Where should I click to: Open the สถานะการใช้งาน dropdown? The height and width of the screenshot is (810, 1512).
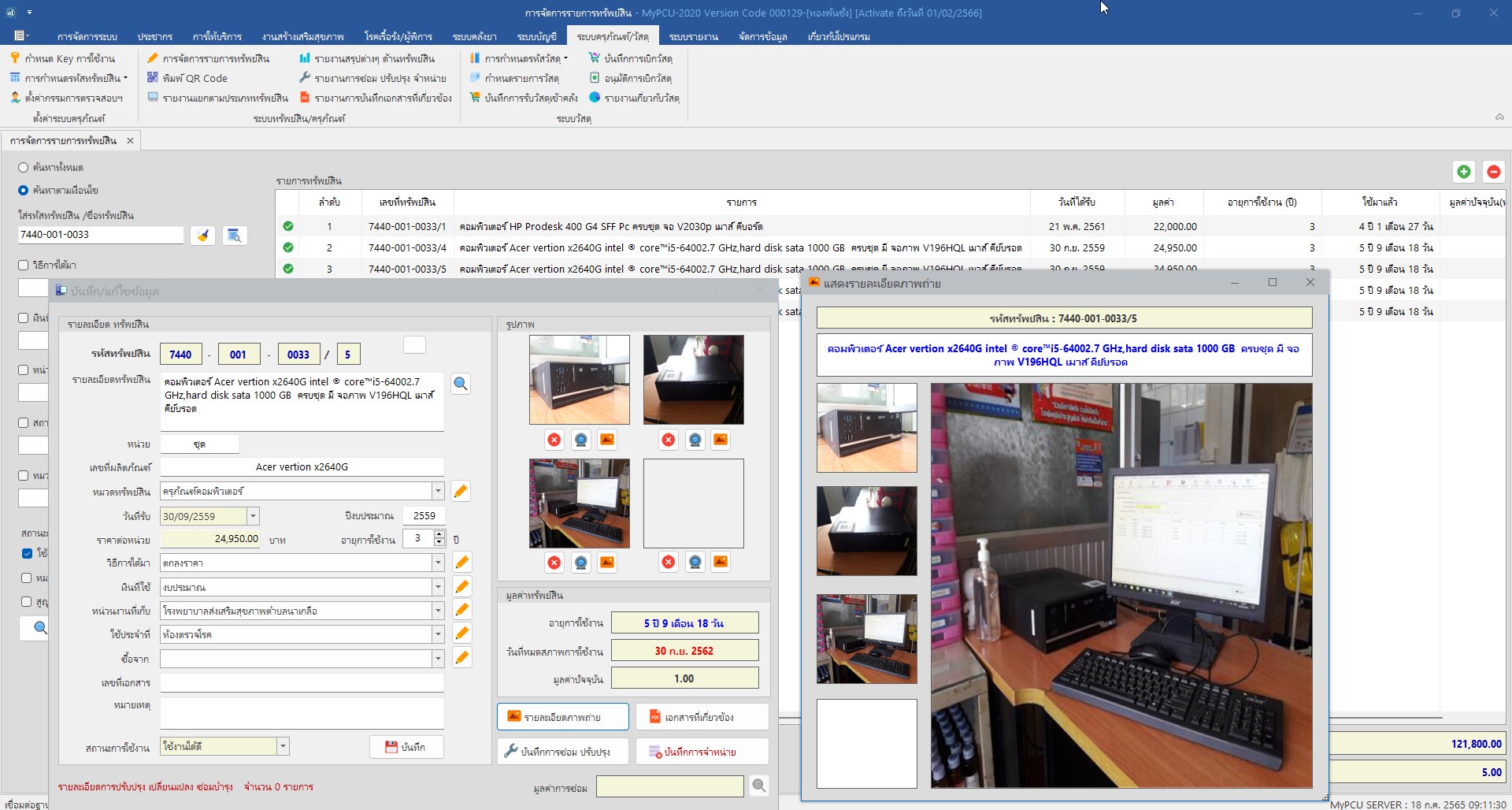(283, 745)
